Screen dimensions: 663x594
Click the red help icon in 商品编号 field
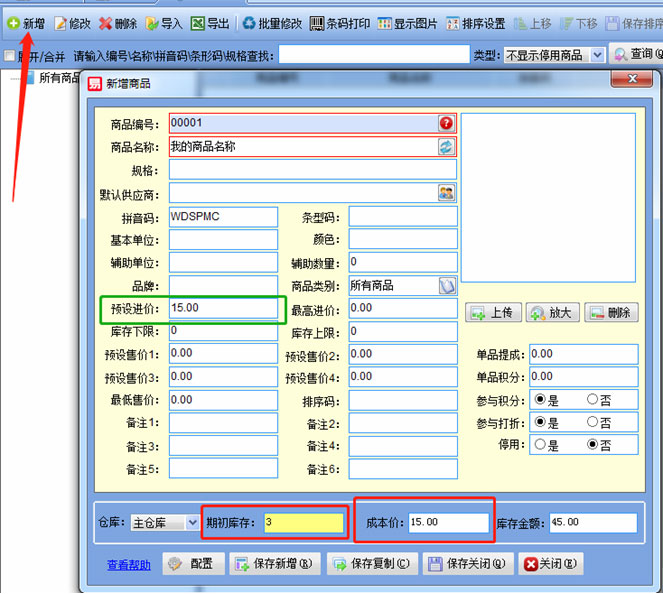tap(446, 123)
